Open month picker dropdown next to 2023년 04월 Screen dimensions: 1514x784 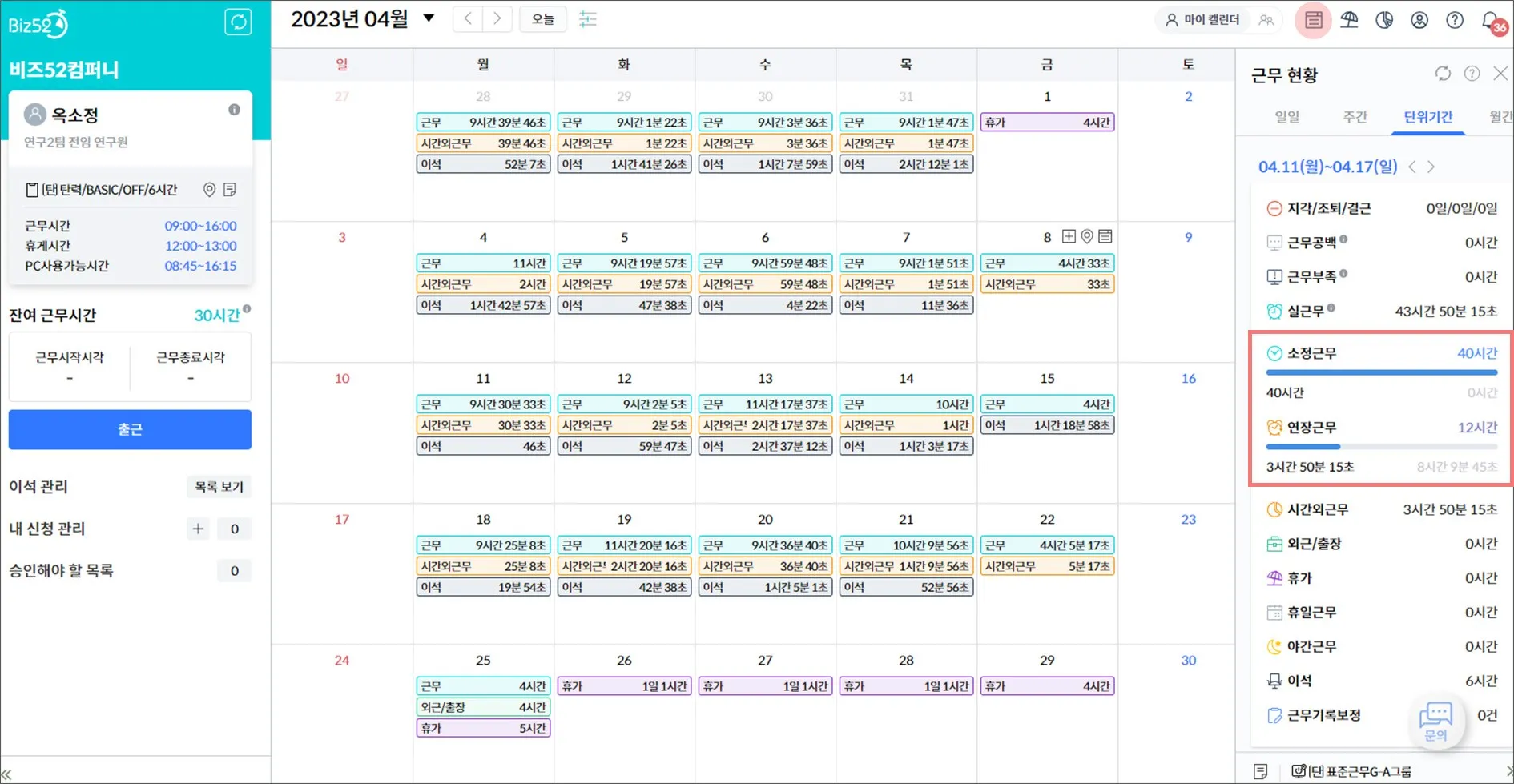pyautogui.click(x=429, y=18)
